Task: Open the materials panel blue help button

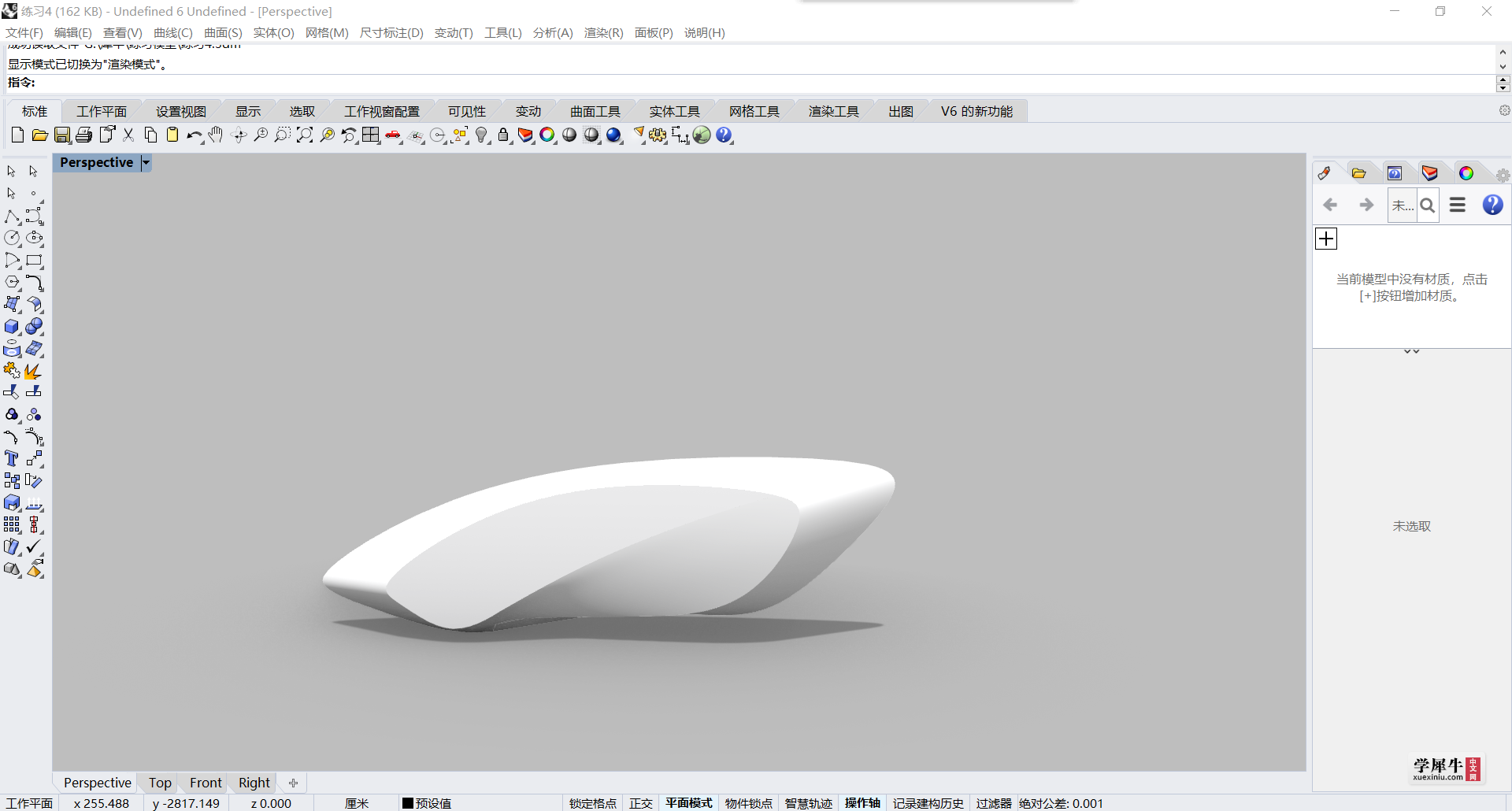Action: coord(1492,205)
